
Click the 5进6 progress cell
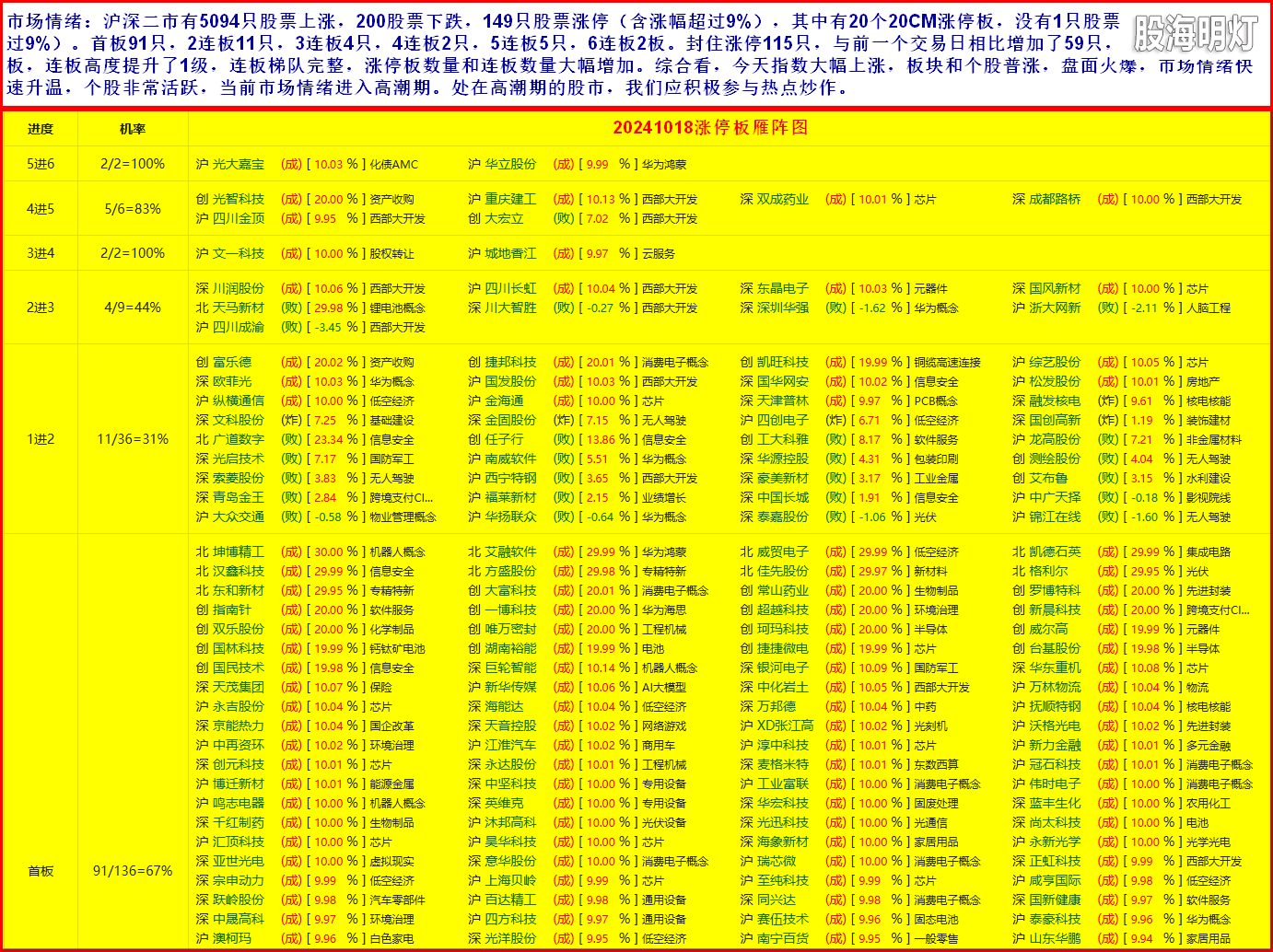click(41, 164)
